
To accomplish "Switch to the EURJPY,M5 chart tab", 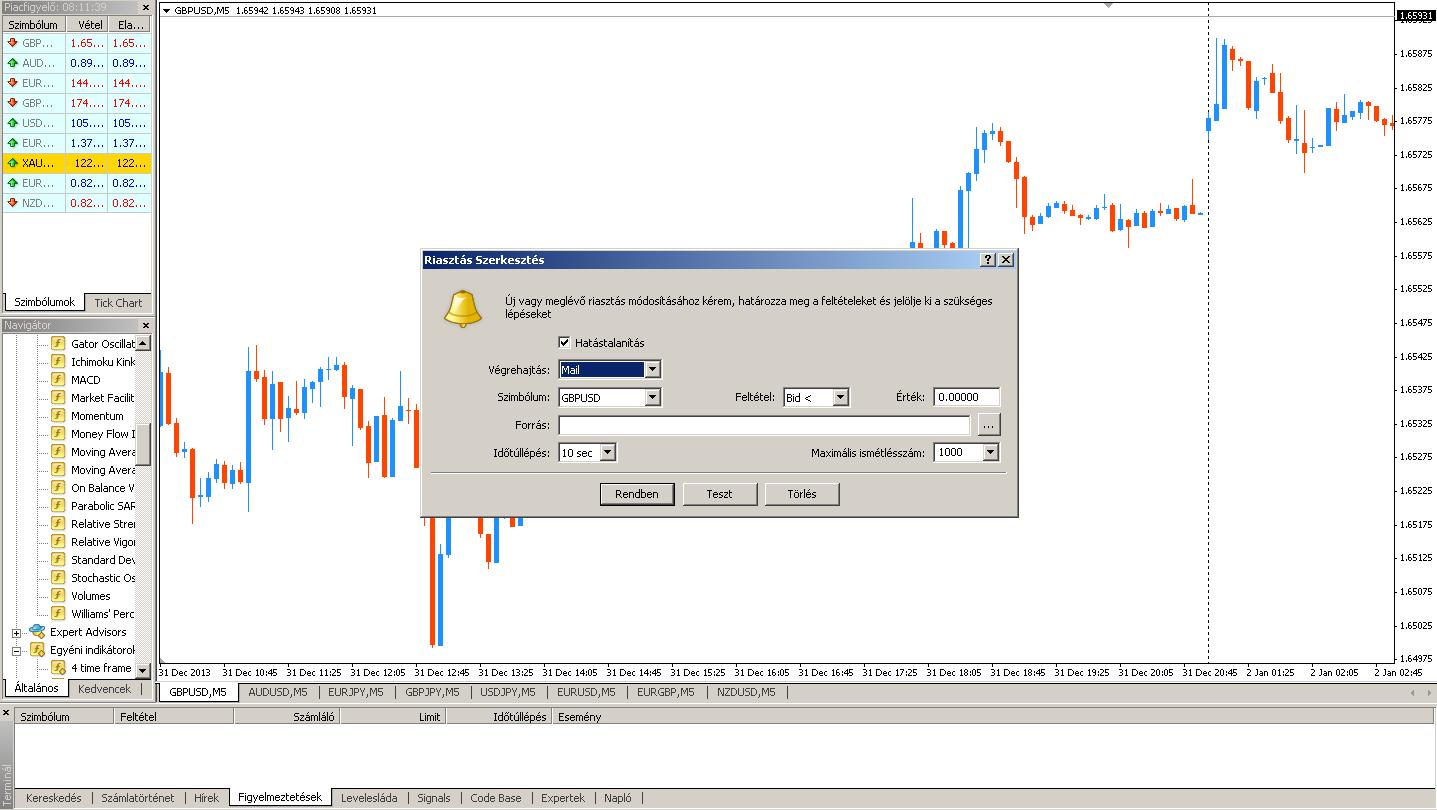I will click(355, 692).
